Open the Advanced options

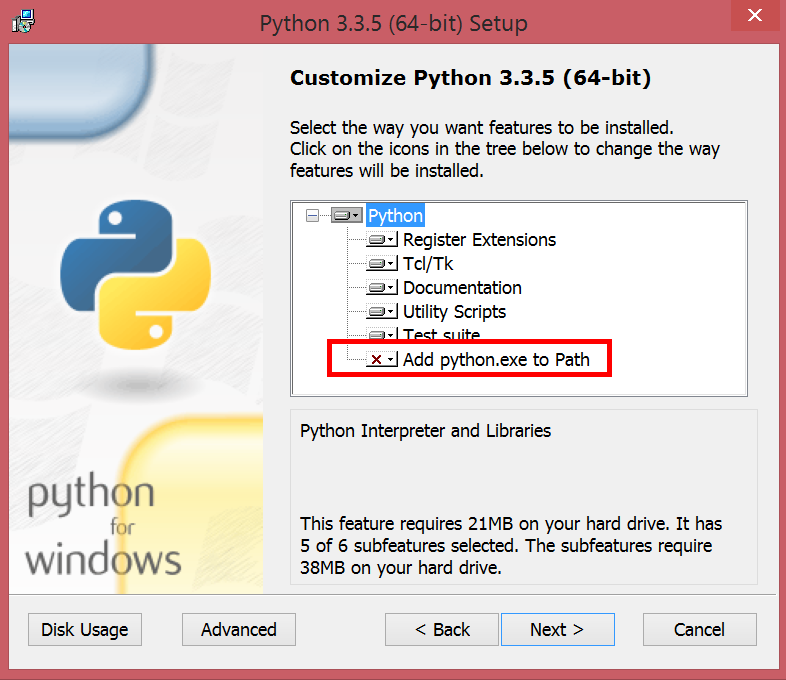[x=239, y=629]
